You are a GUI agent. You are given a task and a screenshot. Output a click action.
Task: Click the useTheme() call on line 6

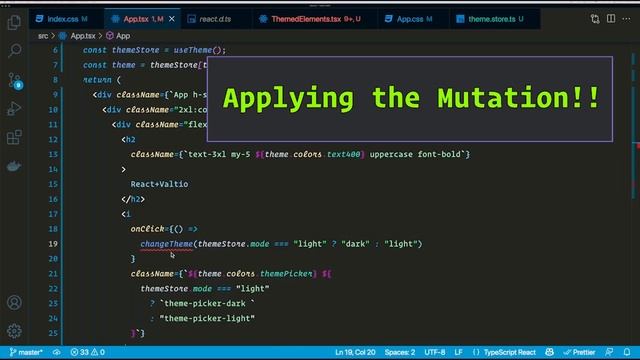[x=198, y=50]
